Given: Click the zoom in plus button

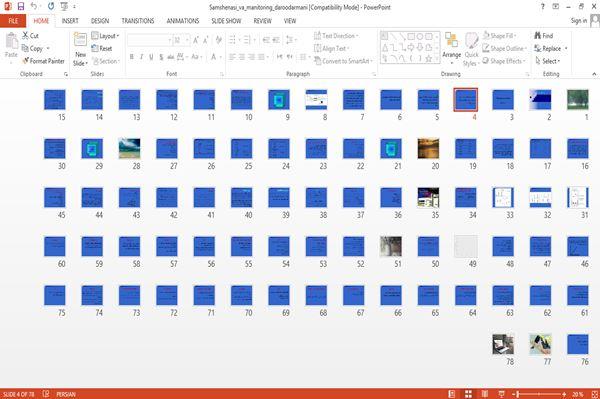Looking at the screenshot, I should click(564, 394).
